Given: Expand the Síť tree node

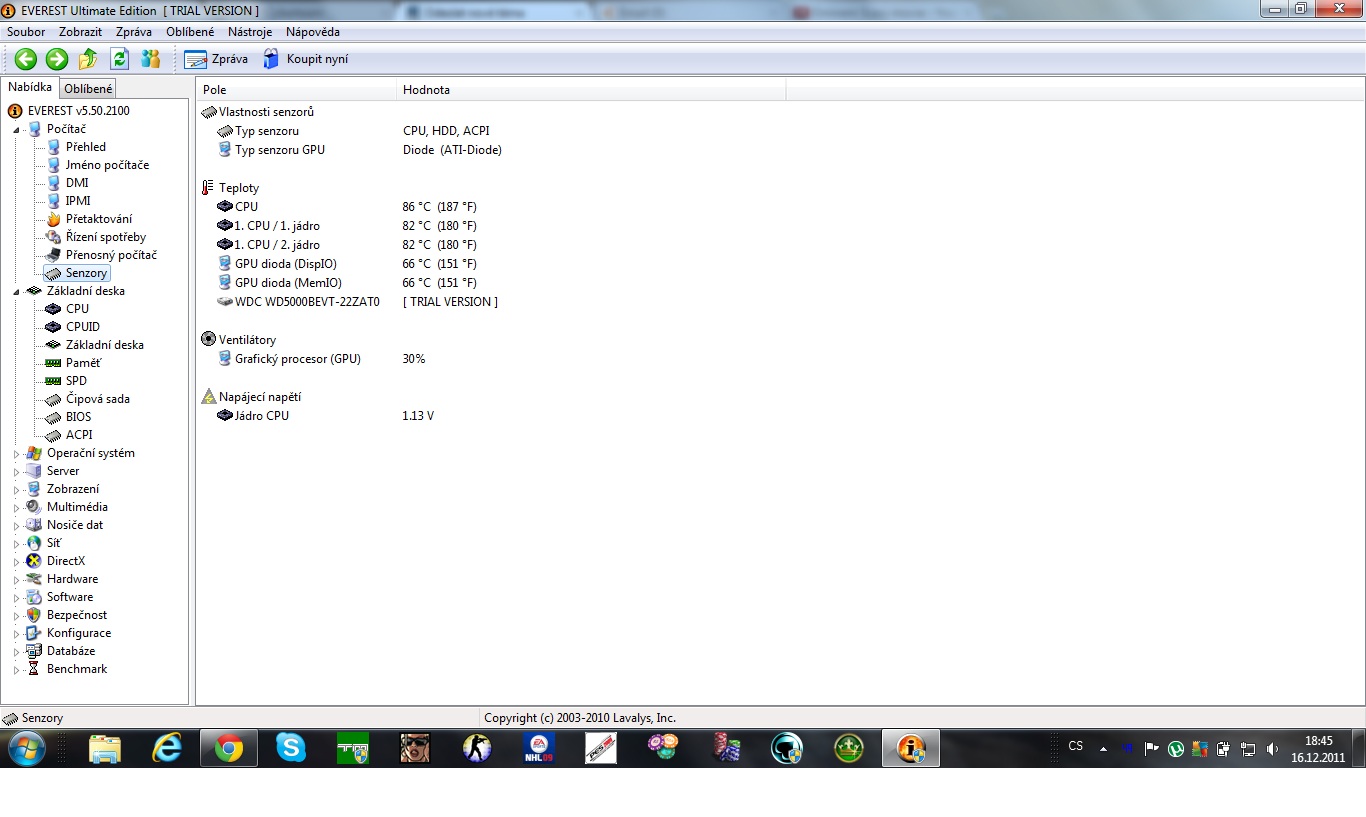Looking at the screenshot, I should click(16, 543).
